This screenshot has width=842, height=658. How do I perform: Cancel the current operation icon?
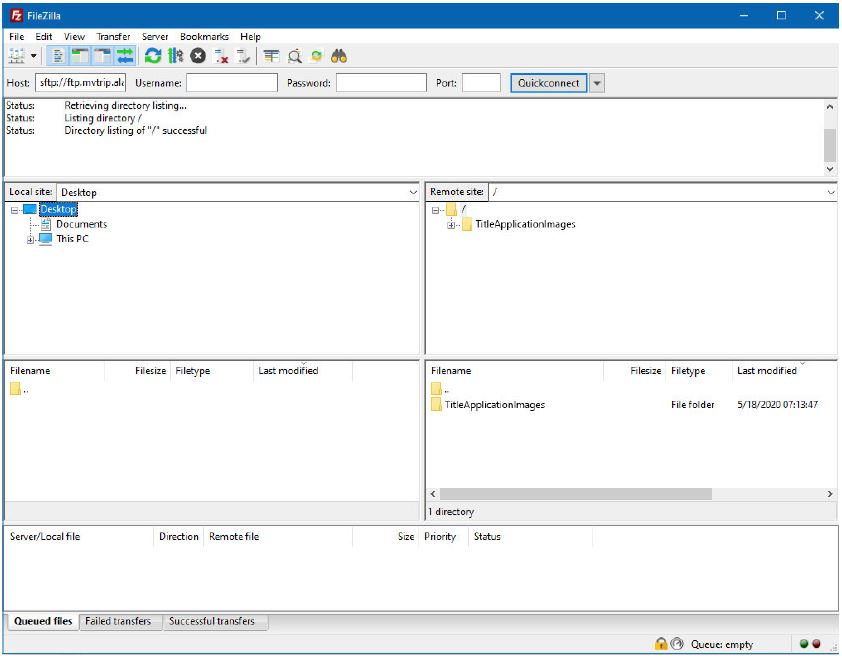click(x=198, y=56)
